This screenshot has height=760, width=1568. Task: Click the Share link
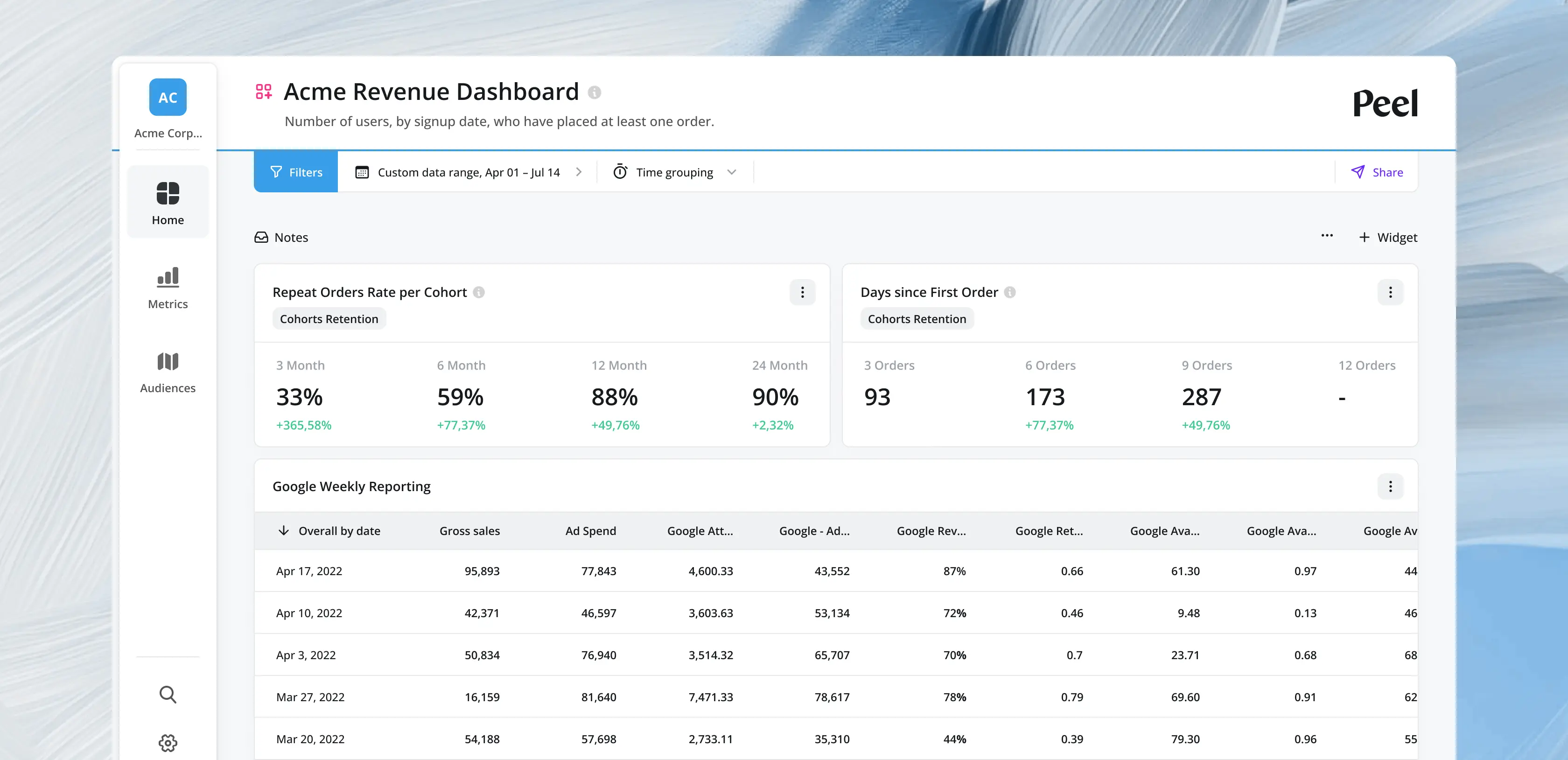(x=1377, y=172)
